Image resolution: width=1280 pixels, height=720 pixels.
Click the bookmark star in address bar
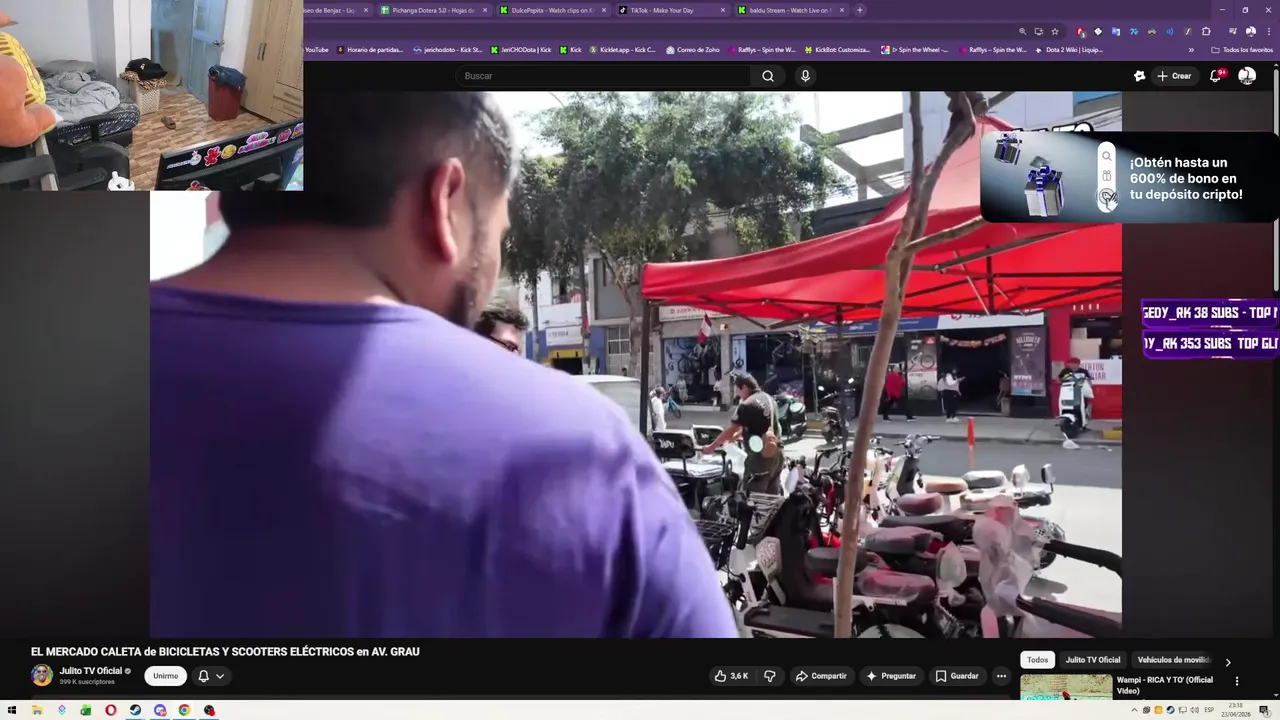coord(1054,31)
